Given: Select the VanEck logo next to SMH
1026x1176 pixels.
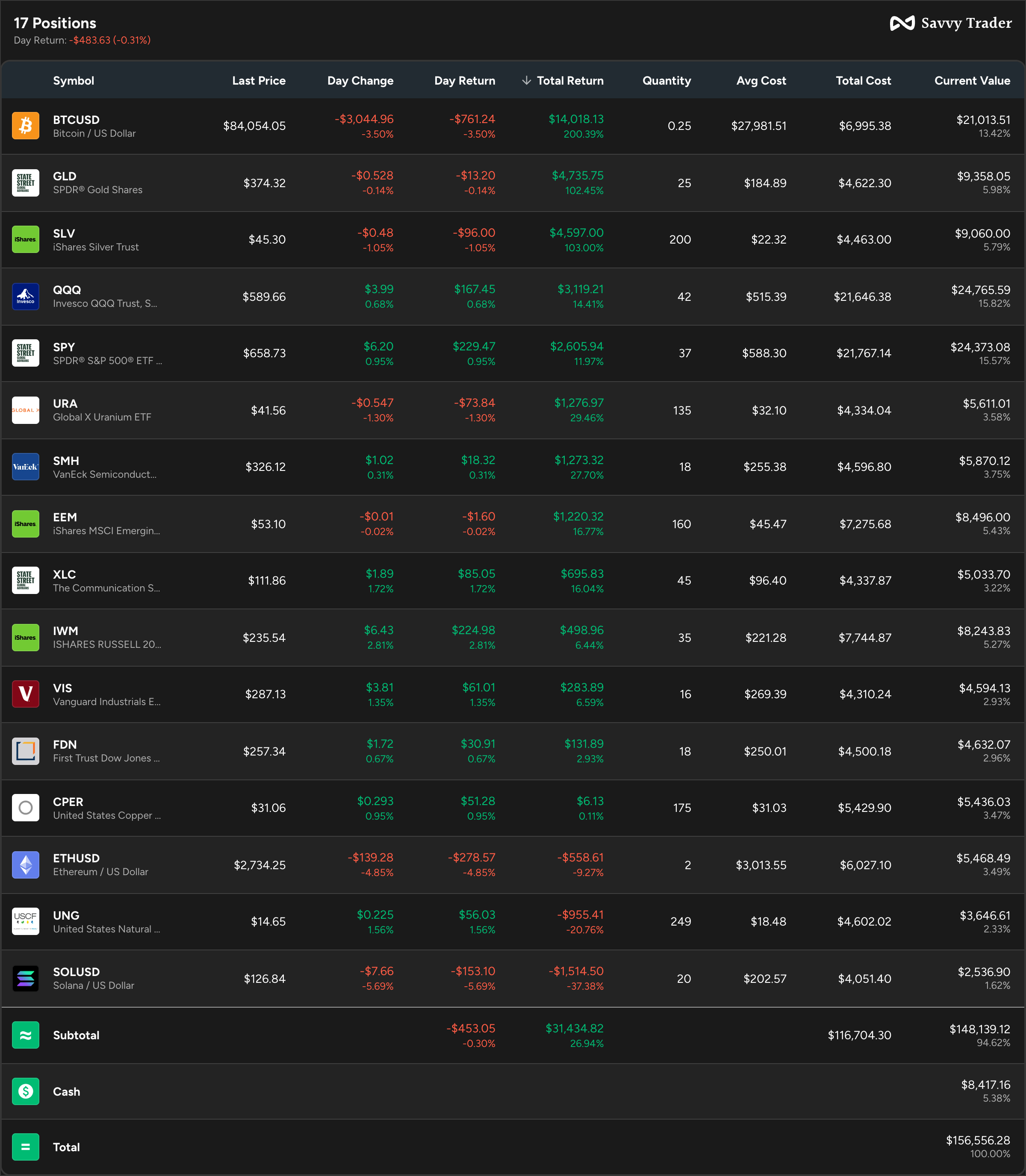Looking at the screenshot, I should [26, 466].
